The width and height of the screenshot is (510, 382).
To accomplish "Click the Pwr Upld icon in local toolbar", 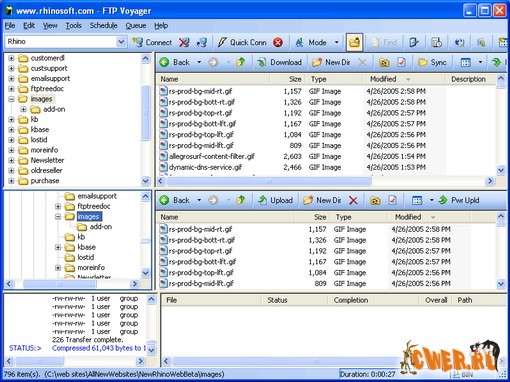I will coord(443,200).
